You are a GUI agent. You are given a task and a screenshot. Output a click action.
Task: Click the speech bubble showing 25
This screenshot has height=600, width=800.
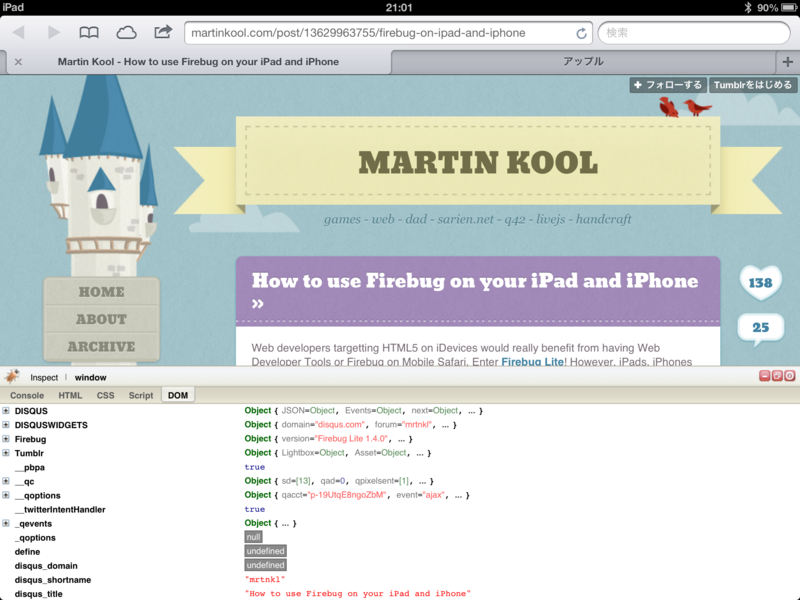[x=760, y=328]
